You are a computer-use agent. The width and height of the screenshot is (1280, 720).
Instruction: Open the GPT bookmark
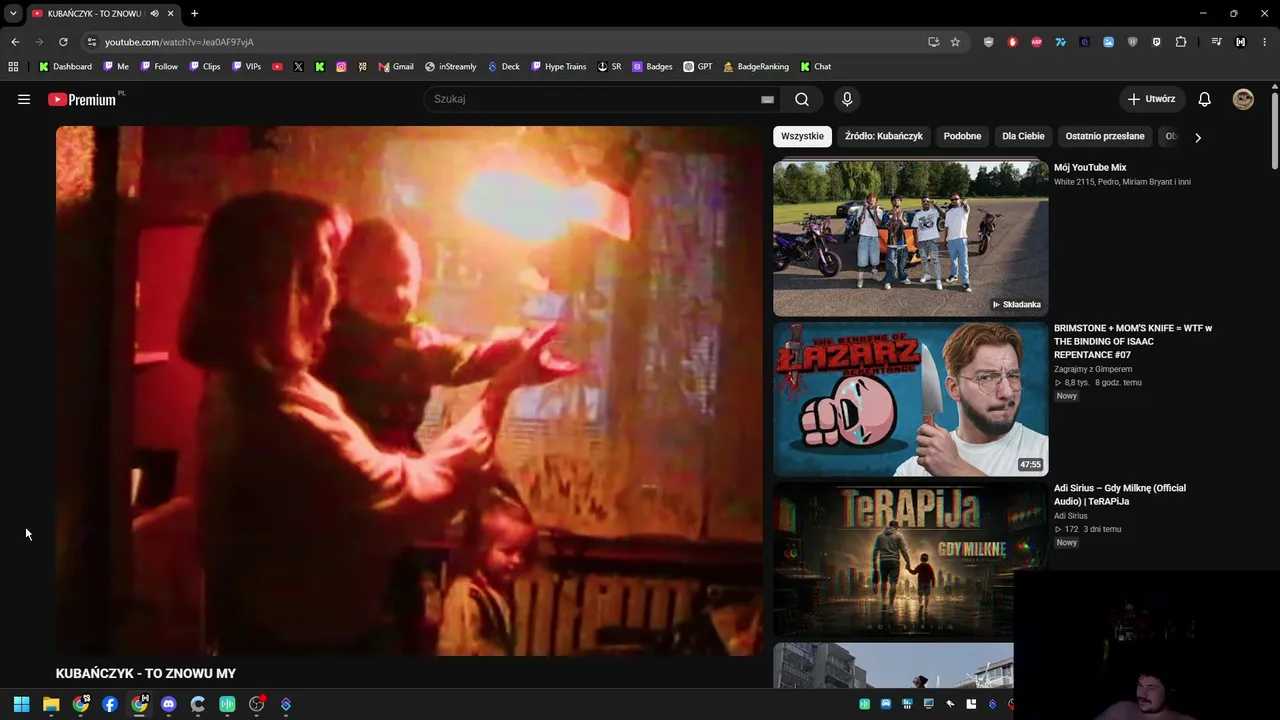pyautogui.click(x=697, y=67)
